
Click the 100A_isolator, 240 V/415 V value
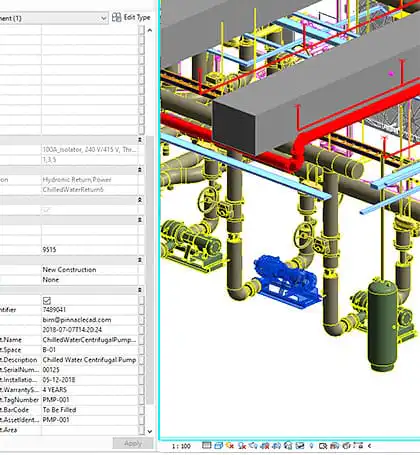coord(89,150)
